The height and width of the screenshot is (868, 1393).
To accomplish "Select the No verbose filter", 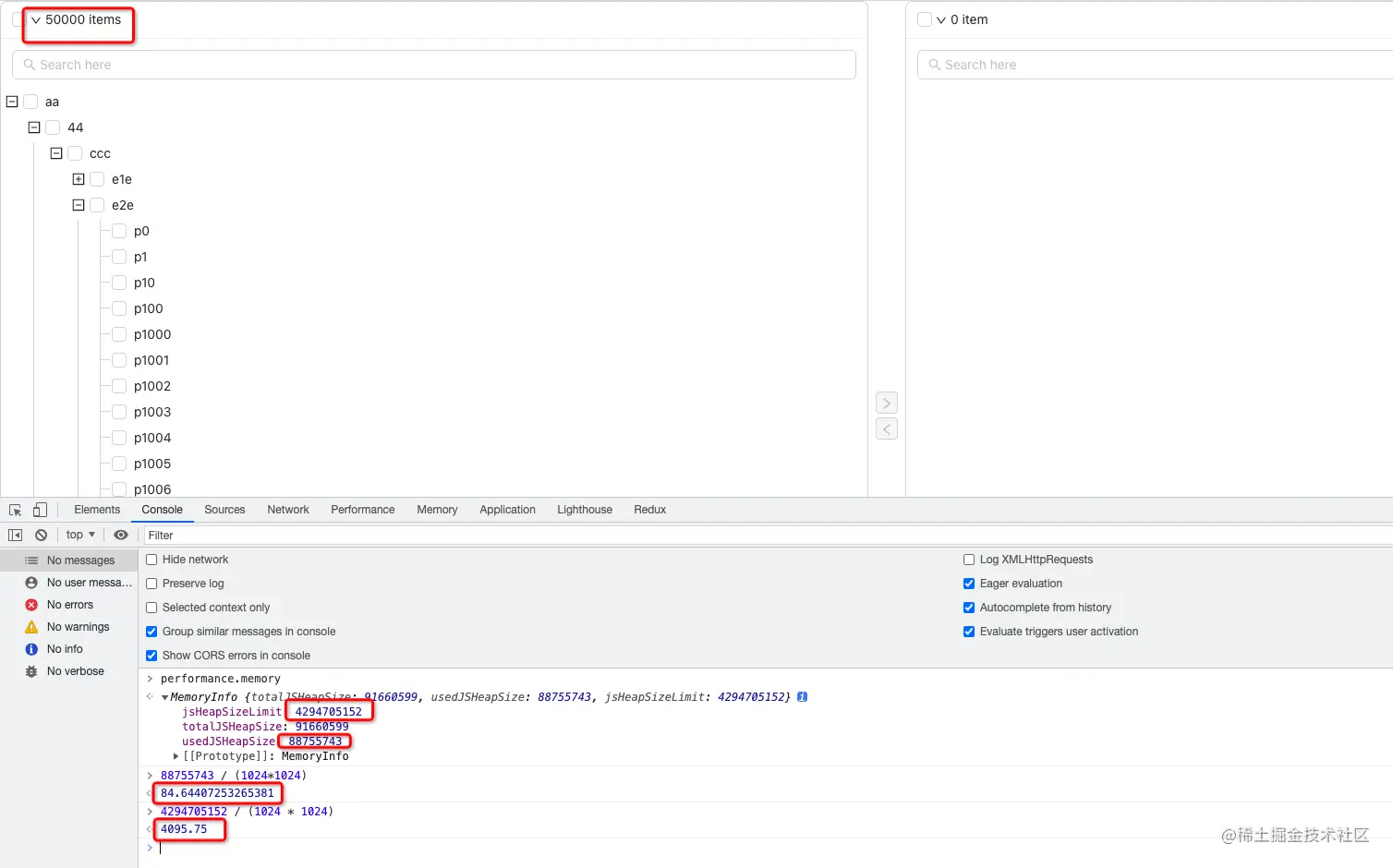I will tap(69, 671).
